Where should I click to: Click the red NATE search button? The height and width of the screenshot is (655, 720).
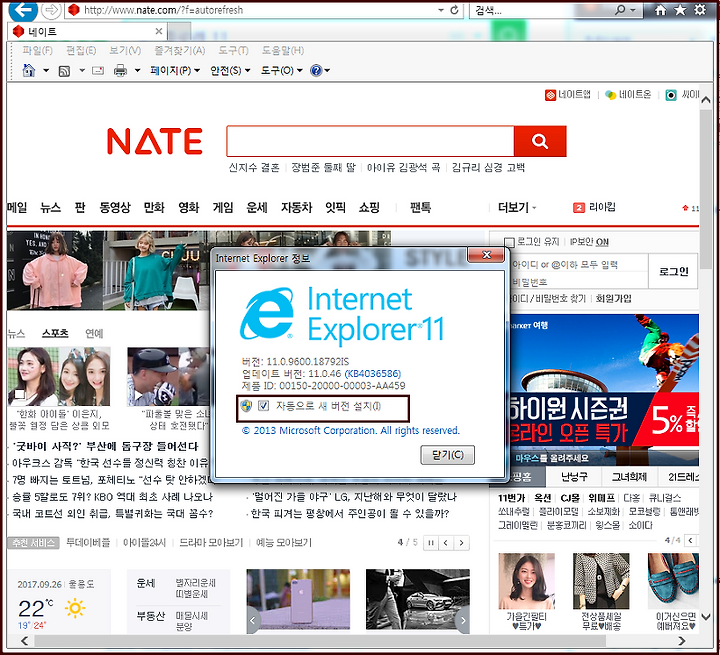coord(540,141)
